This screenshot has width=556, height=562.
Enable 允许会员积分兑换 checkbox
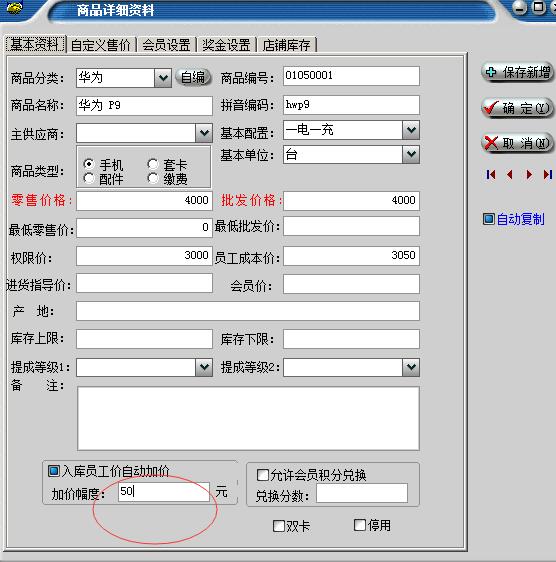tap(263, 475)
